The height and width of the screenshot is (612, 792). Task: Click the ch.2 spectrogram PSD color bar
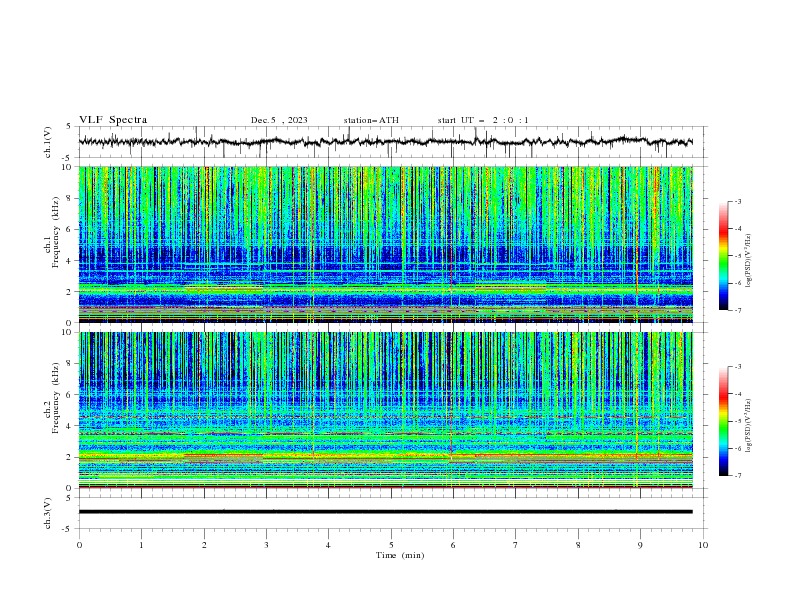tap(723, 421)
